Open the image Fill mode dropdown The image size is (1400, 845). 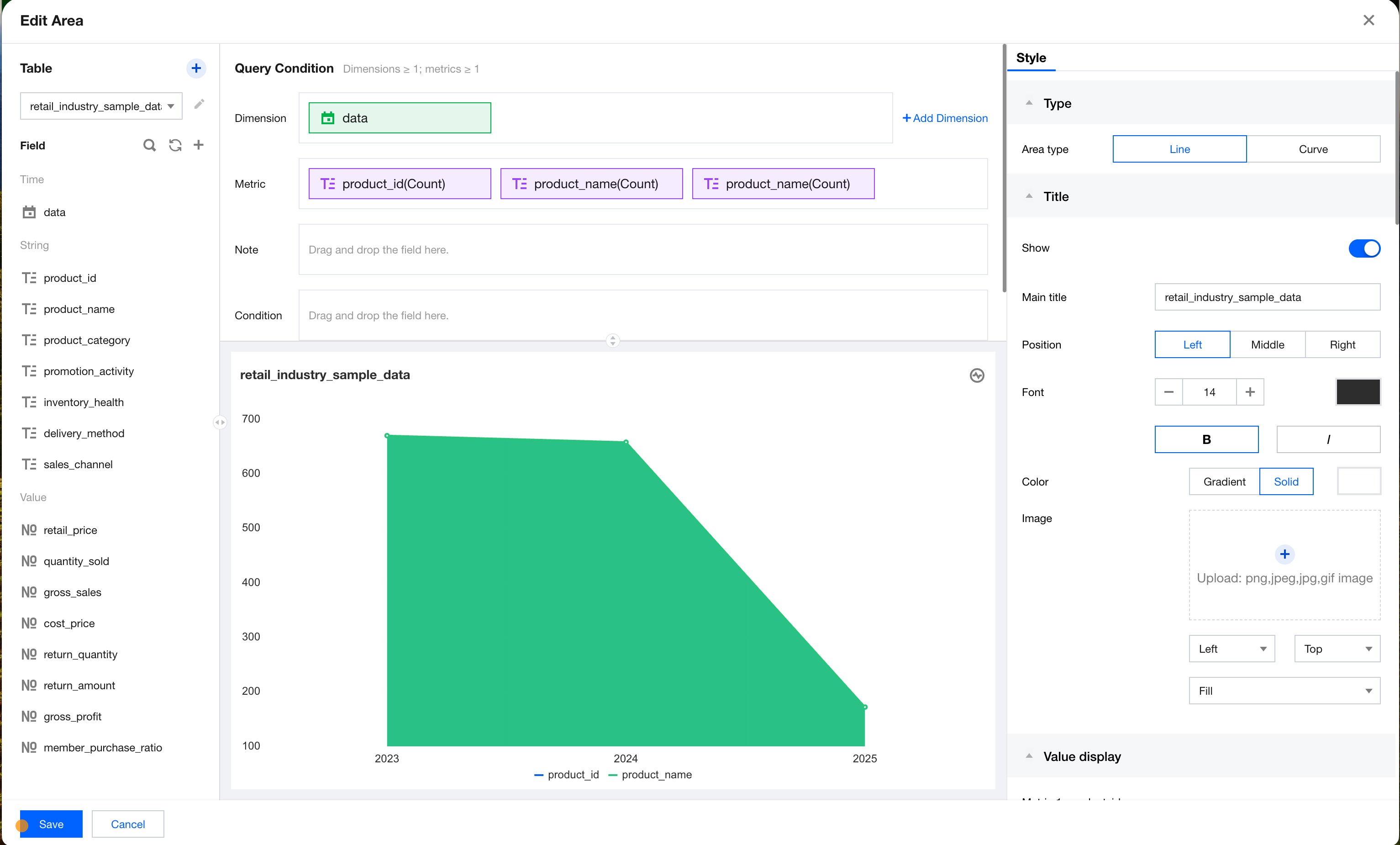point(1284,691)
